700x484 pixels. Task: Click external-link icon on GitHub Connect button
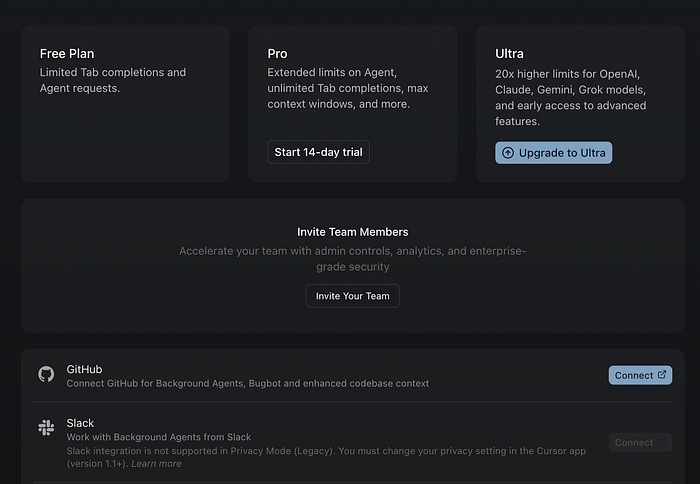[662, 375]
